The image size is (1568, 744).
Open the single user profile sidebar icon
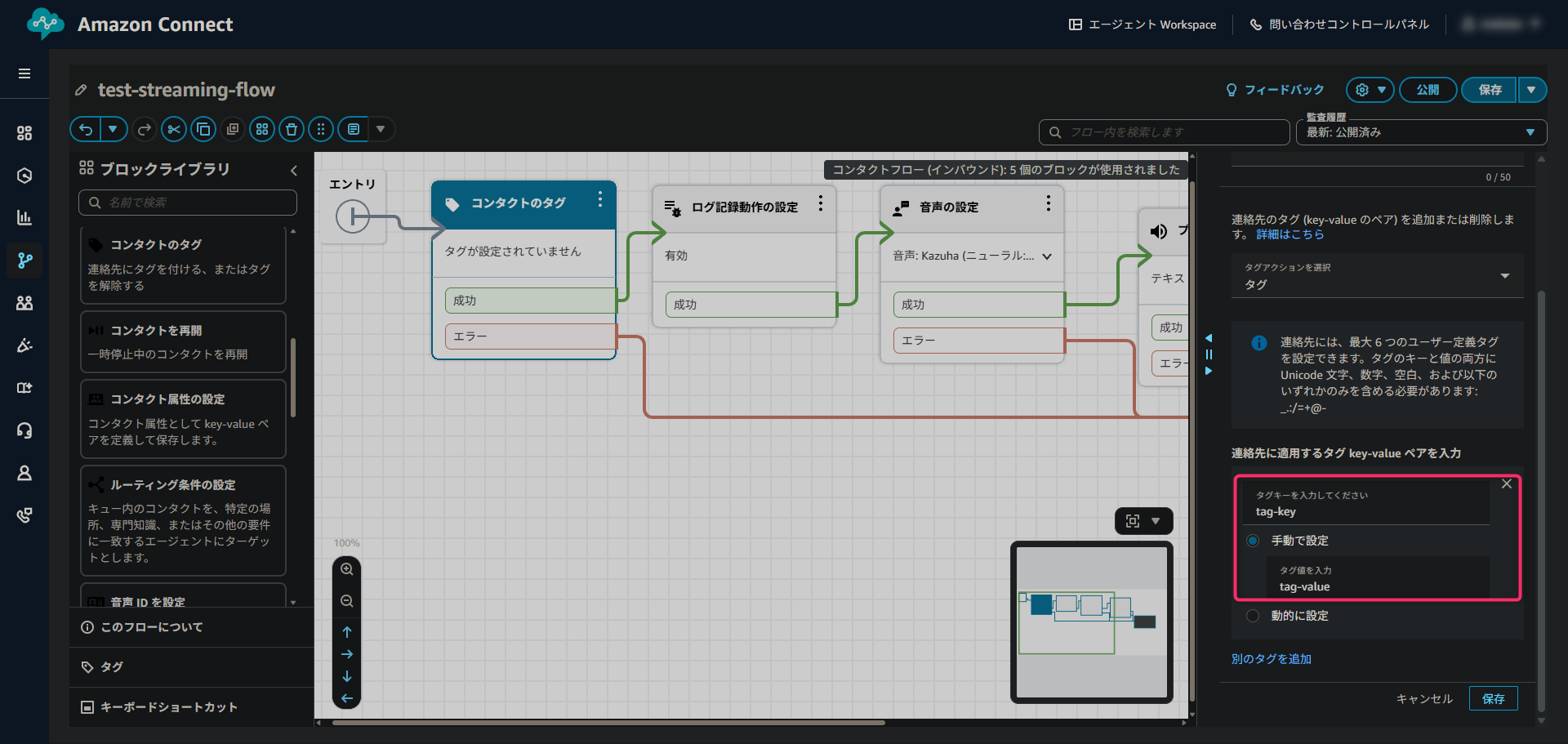24,473
